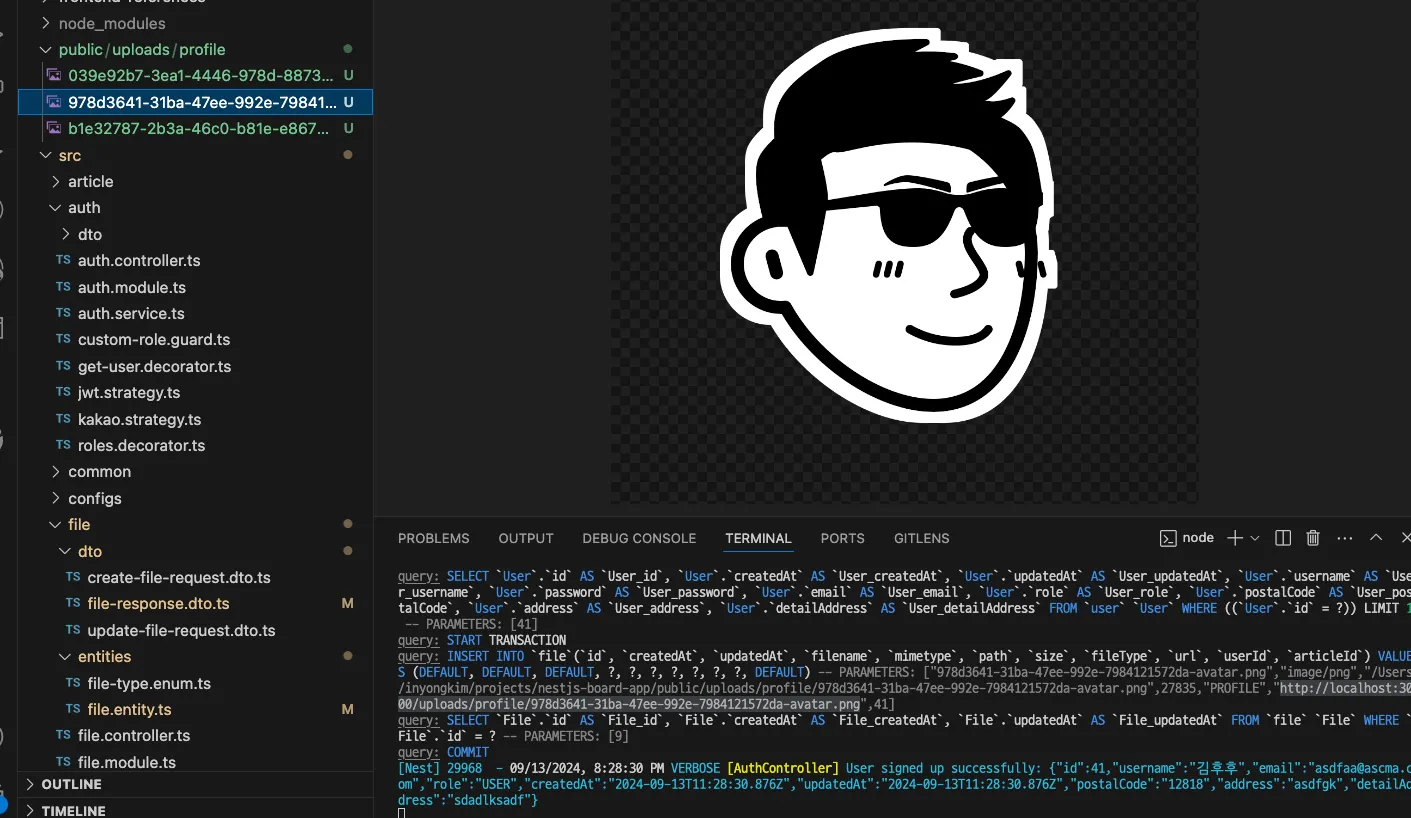This screenshot has height=818, width=1411.
Task: Click the split terminal icon
Action: tap(1283, 538)
